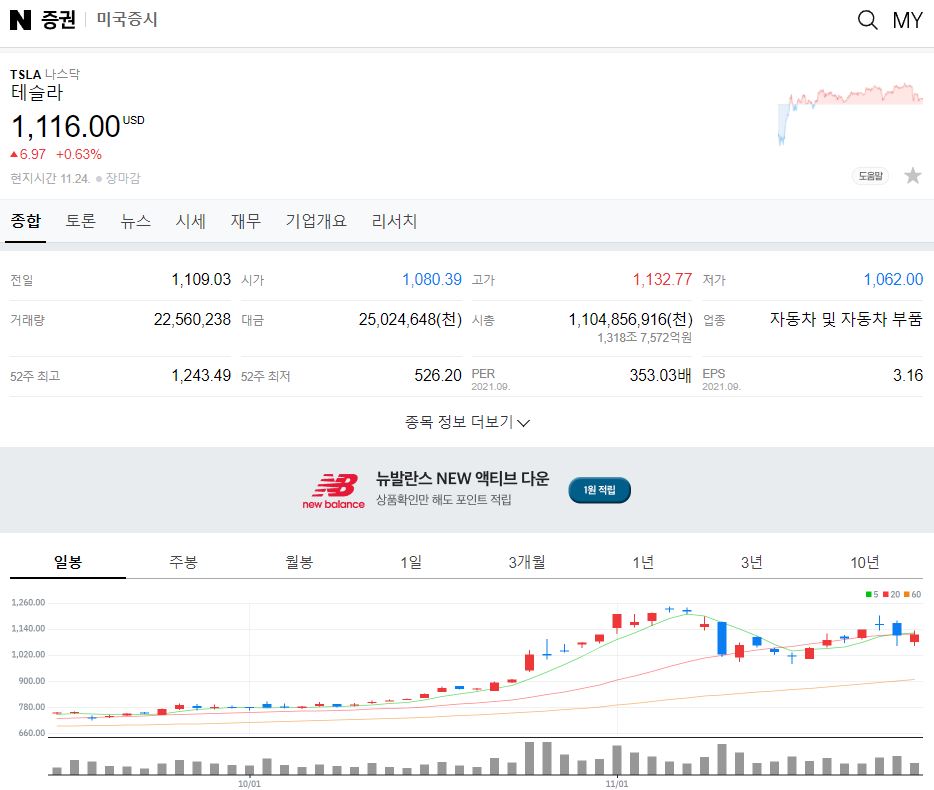Switch to the 토론 tab
Viewport: 934px width, 790px height.
click(80, 221)
